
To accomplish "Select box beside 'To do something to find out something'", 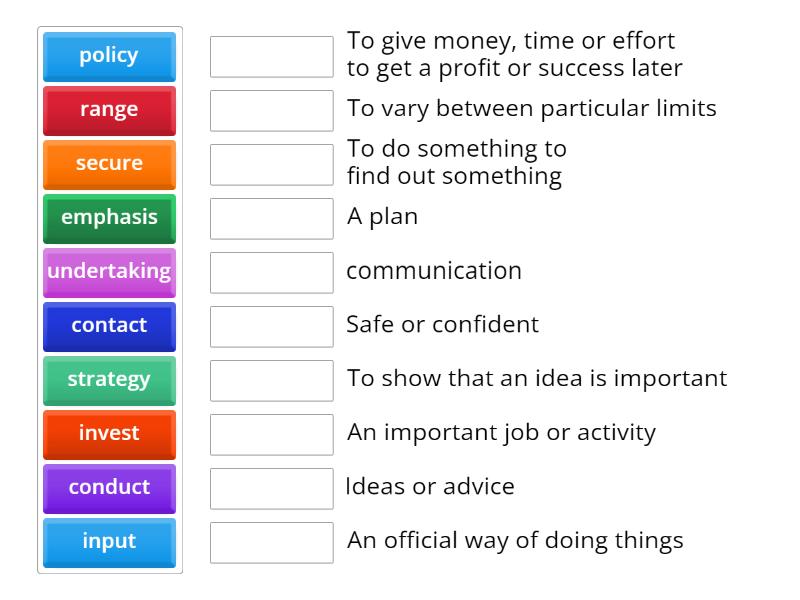I will [x=271, y=165].
